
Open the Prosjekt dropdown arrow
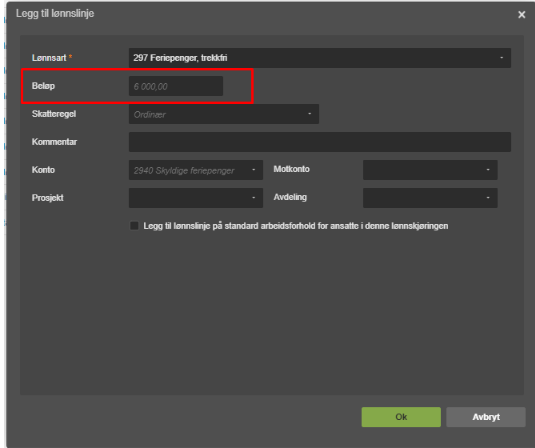click(254, 198)
